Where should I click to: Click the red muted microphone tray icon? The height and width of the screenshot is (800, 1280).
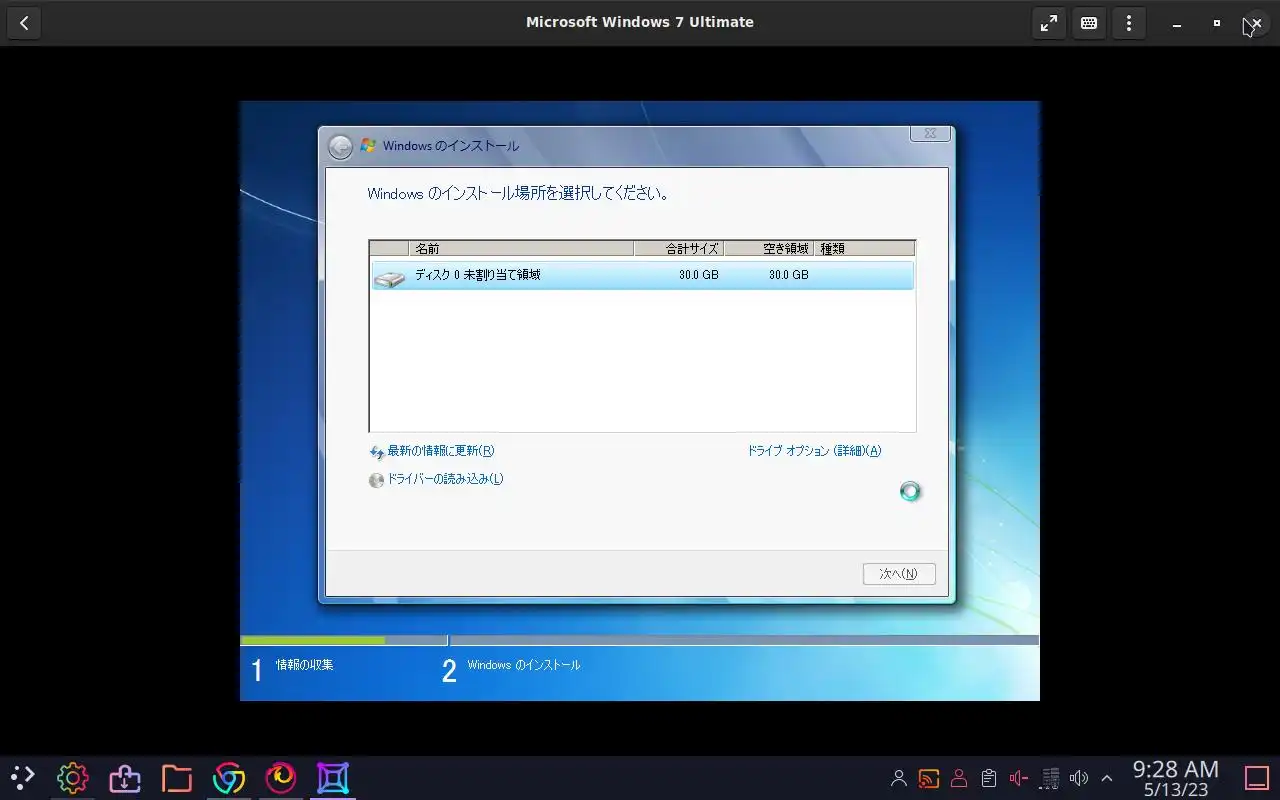click(1019, 778)
